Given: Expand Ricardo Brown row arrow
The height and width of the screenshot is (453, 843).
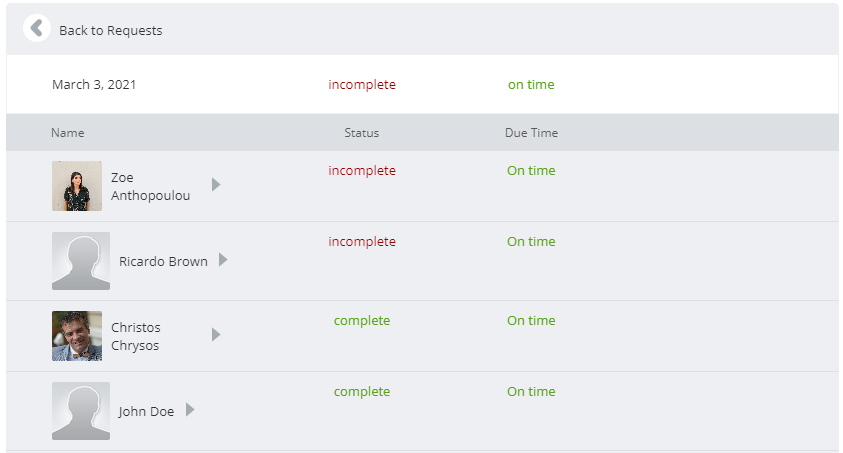Looking at the screenshot, I should click(x=223, y=260).
